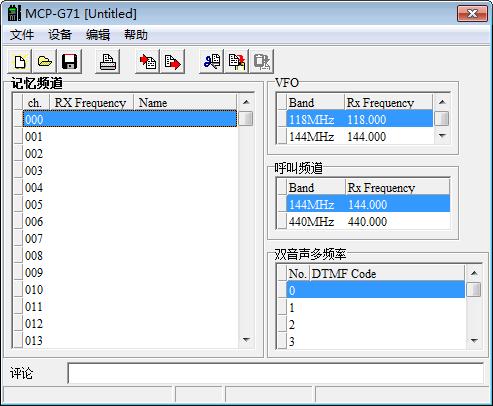Select DTMF code row 1
The height and width of the screenshot is (406, 493).
(375, 307)
